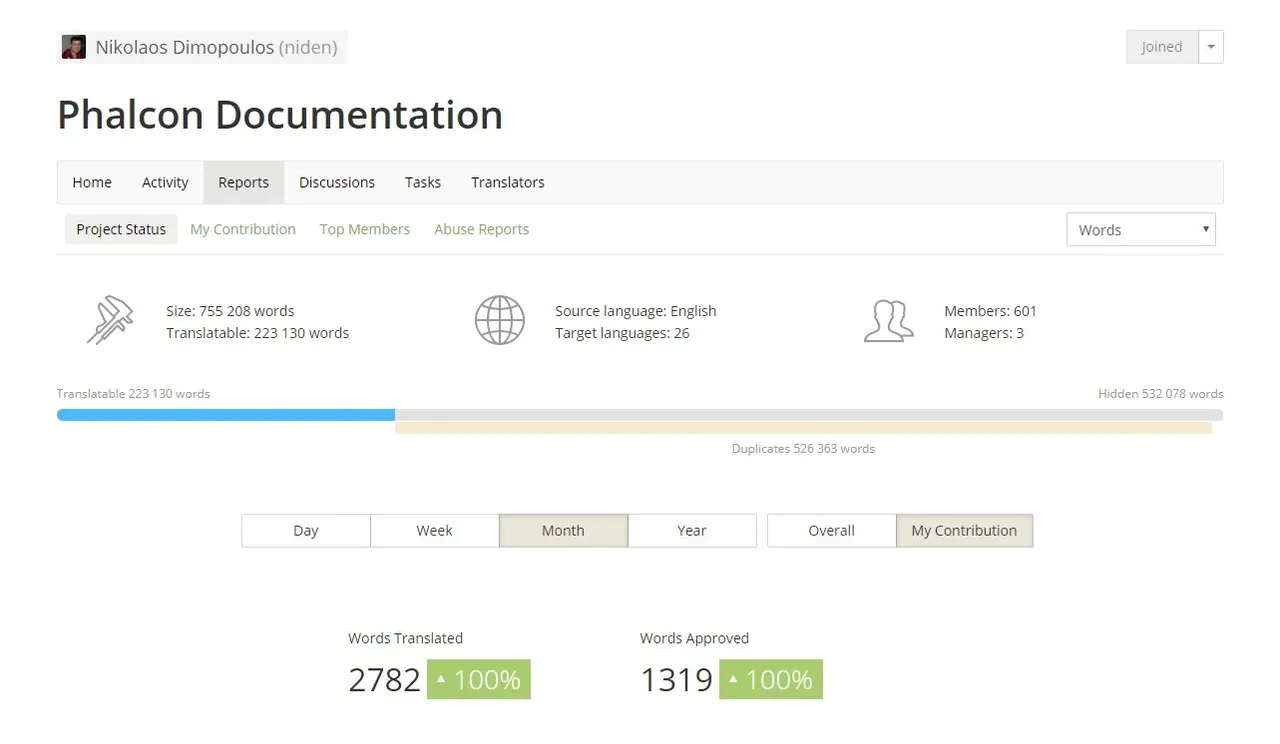Click the Words Translated 100% green badge

(479, 680)
